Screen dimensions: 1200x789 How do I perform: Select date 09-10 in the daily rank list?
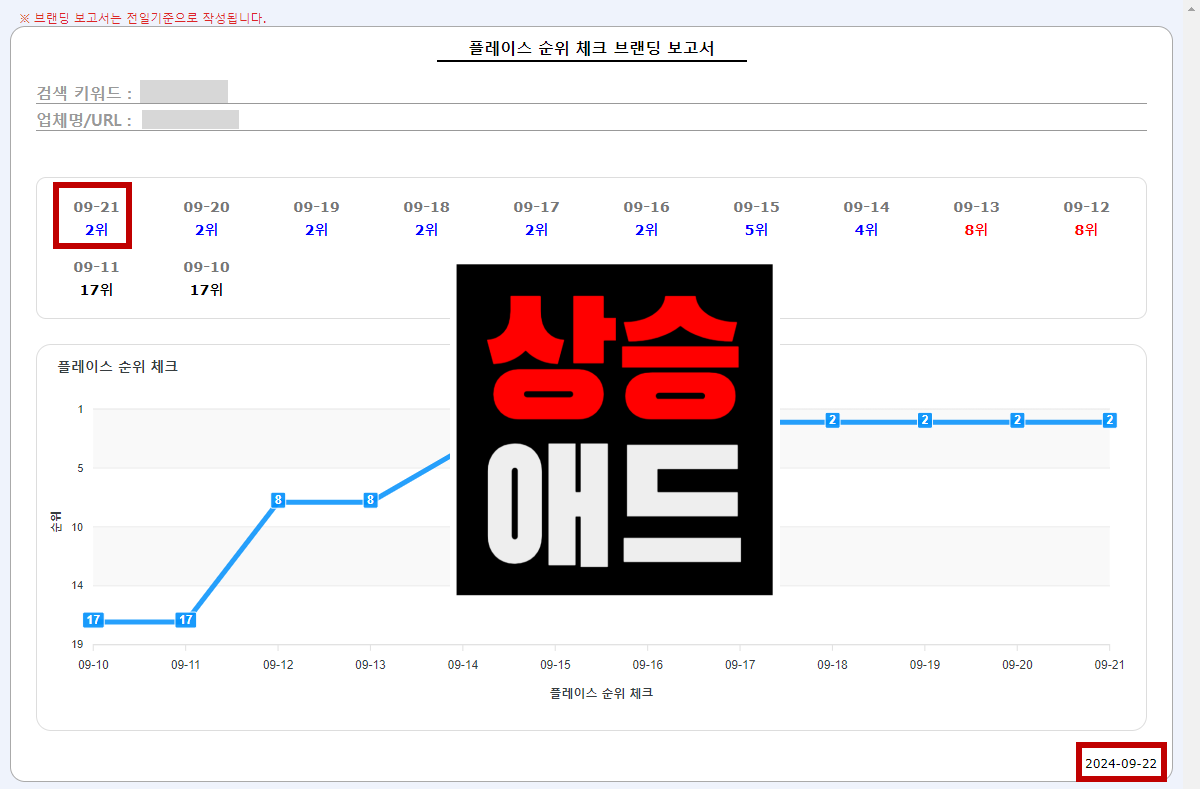pyautogui.click(x=207, y=267)
